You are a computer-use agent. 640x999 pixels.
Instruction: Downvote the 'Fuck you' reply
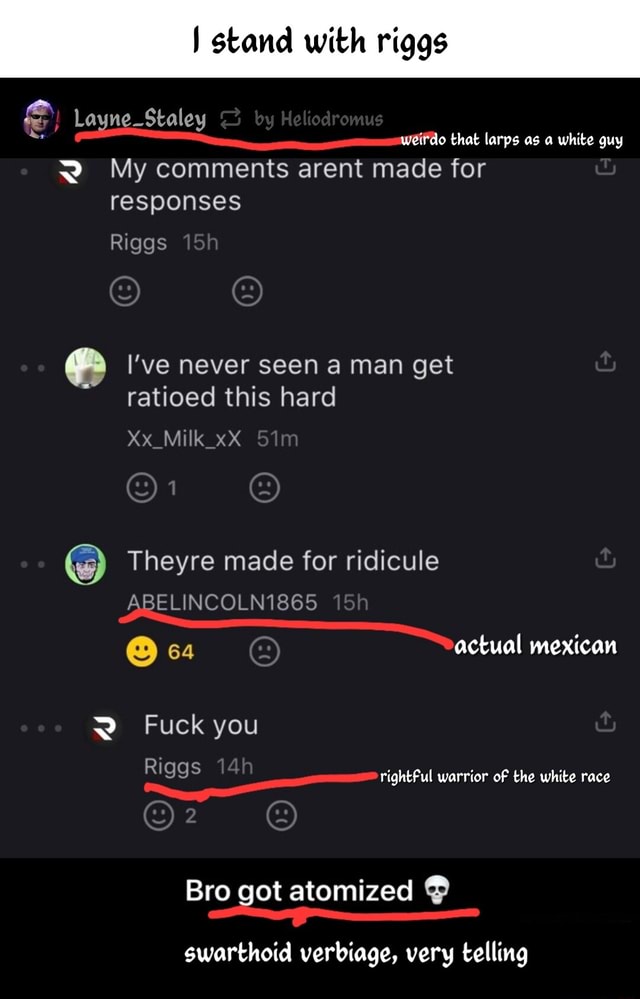click(x=281, y=816)
